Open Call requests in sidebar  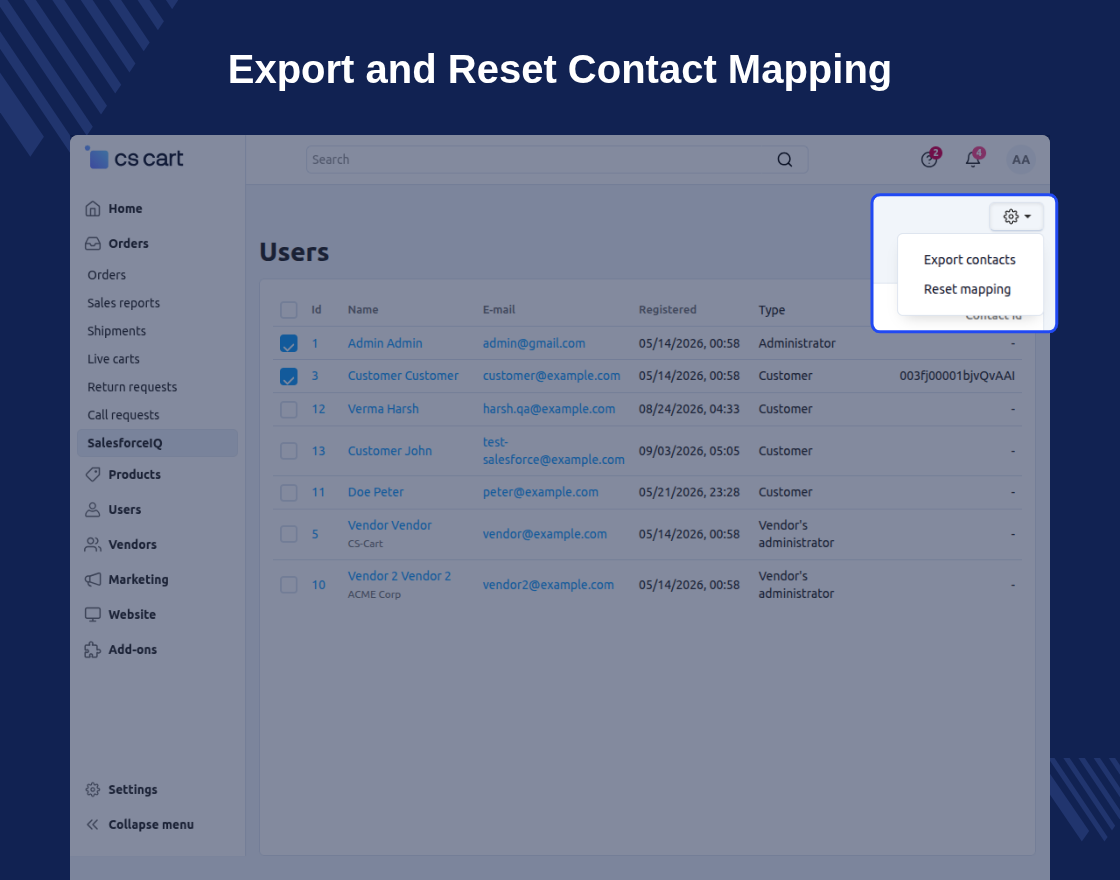point(124,414)
